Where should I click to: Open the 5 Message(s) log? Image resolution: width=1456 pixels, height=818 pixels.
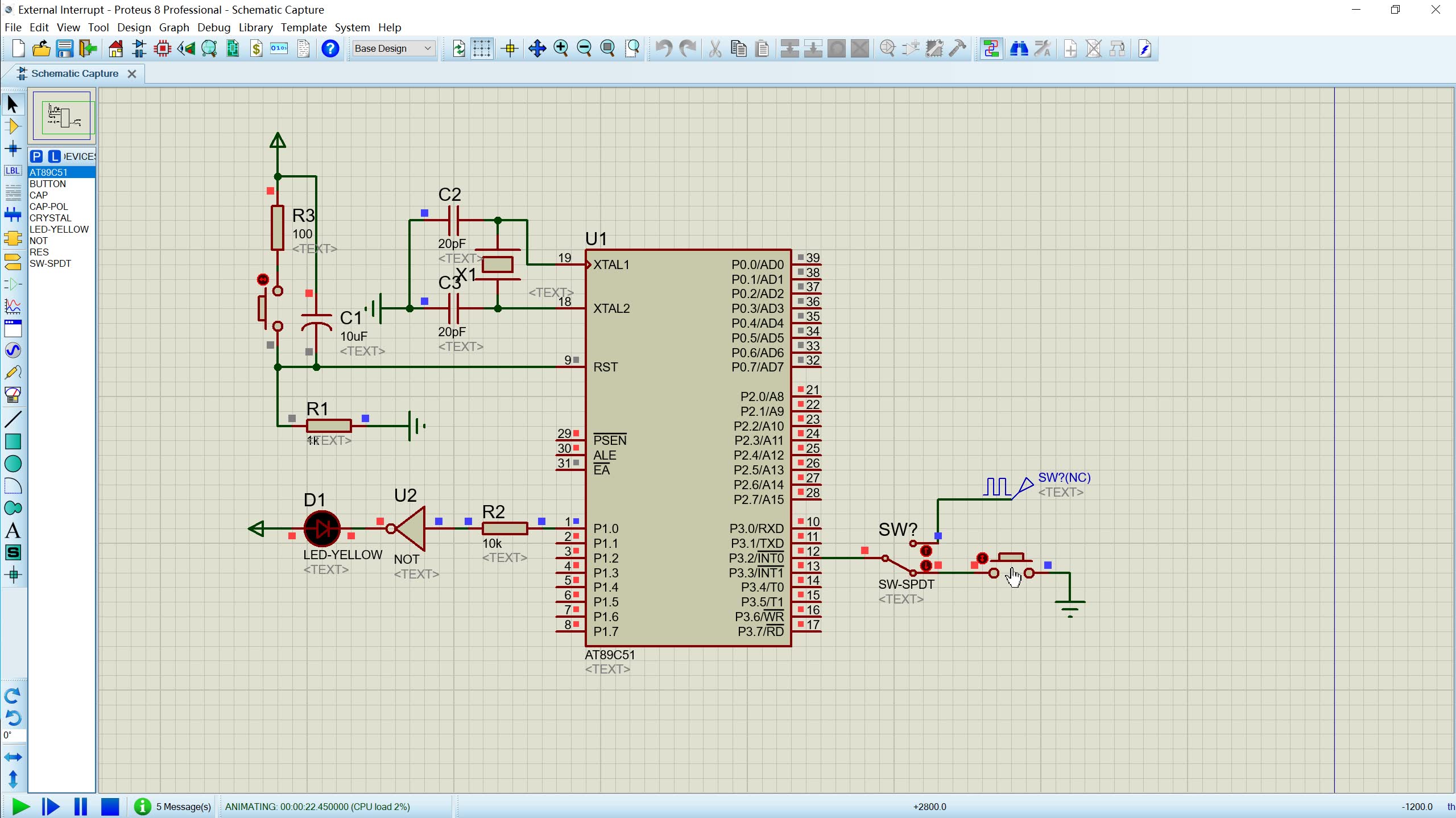[173, 807]
